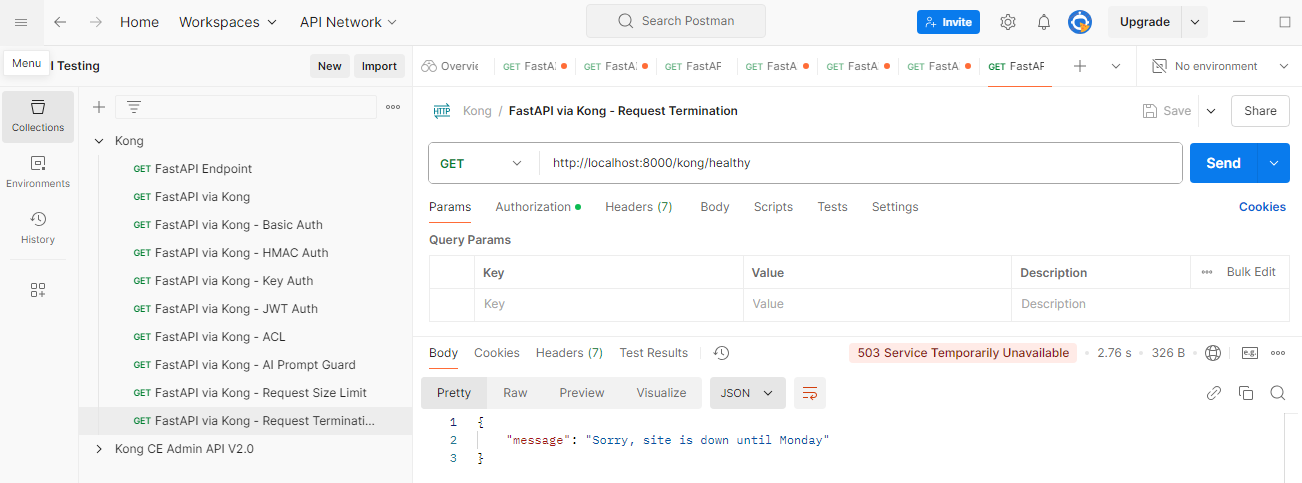Search the response with magnifier icon

coord(1277,393)
